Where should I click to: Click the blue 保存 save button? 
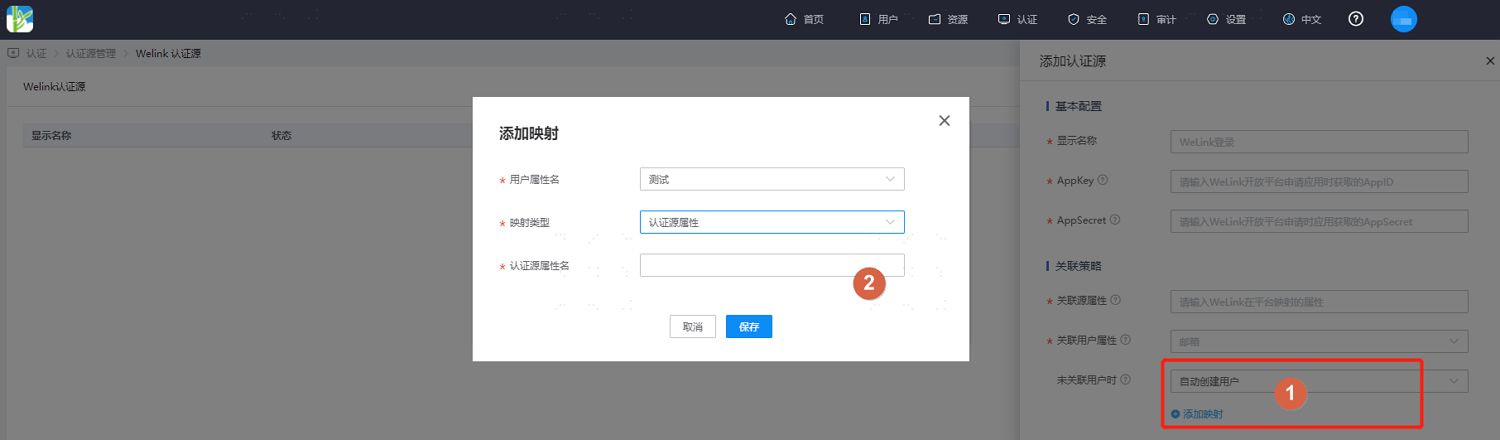749,327
